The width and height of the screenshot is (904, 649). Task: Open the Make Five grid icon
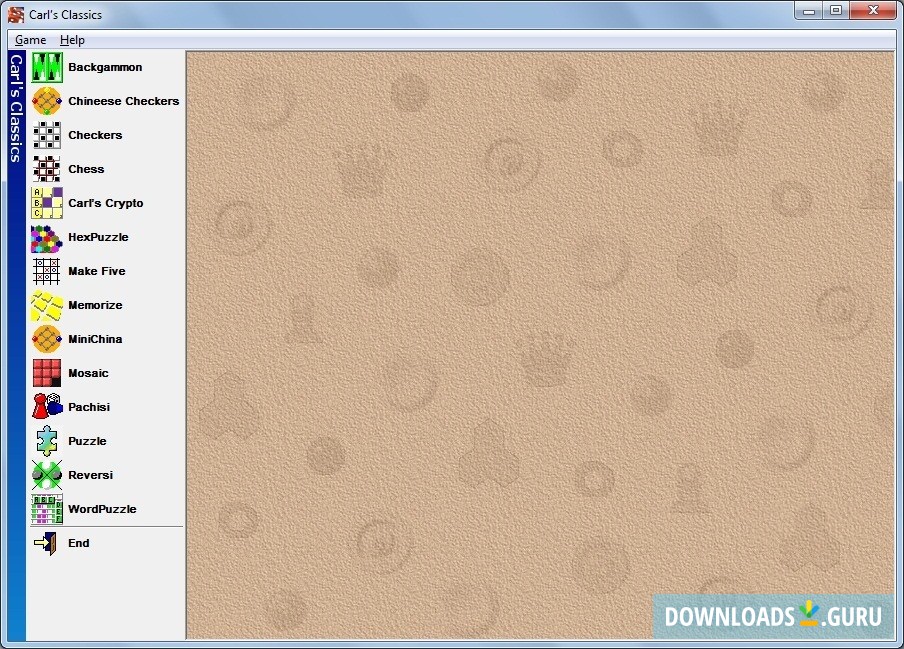pos(47,271)
